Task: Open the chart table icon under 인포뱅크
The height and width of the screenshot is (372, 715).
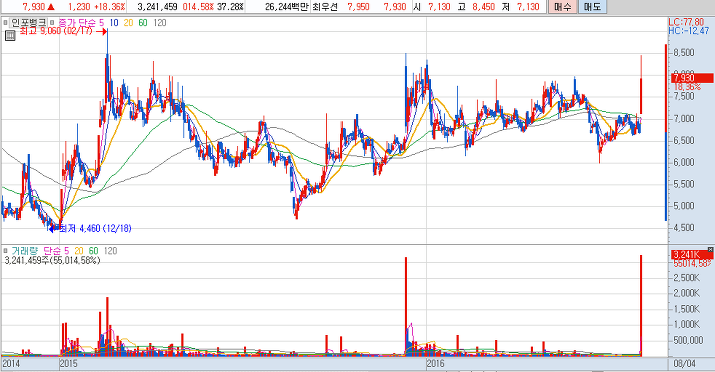Action: pos(10,36)
